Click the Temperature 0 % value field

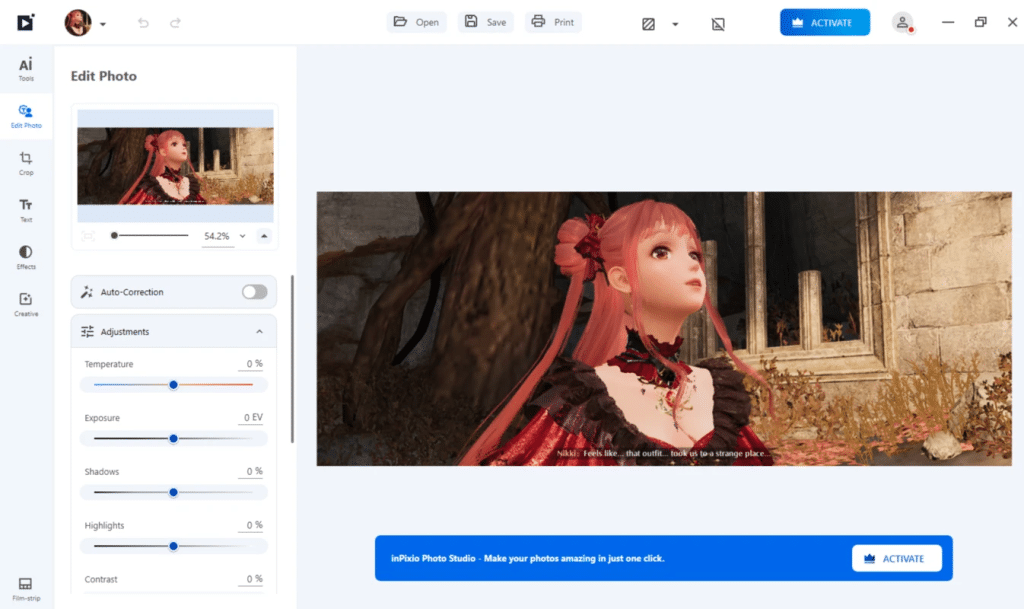pos(251,364)
